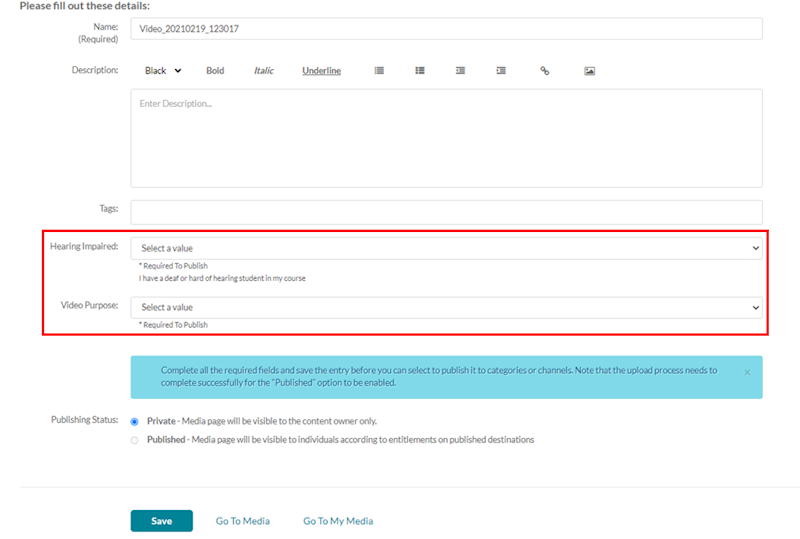
Task: Insert an image using the picture icon
Action: point(590,71)
